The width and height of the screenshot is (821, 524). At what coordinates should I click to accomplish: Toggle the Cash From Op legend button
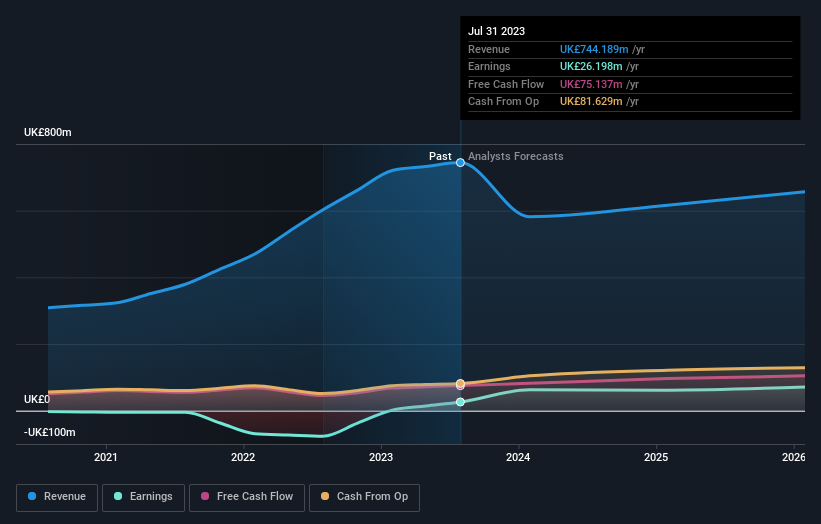click(364, 497)
